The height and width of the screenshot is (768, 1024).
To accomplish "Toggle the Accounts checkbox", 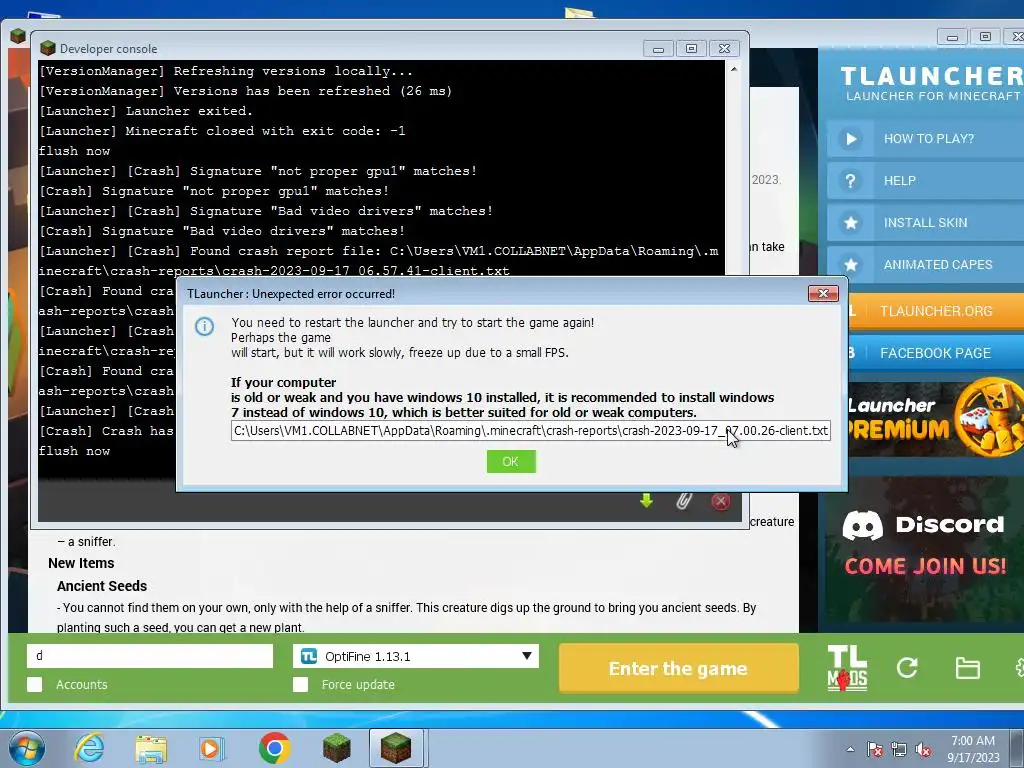I will 35,684.
